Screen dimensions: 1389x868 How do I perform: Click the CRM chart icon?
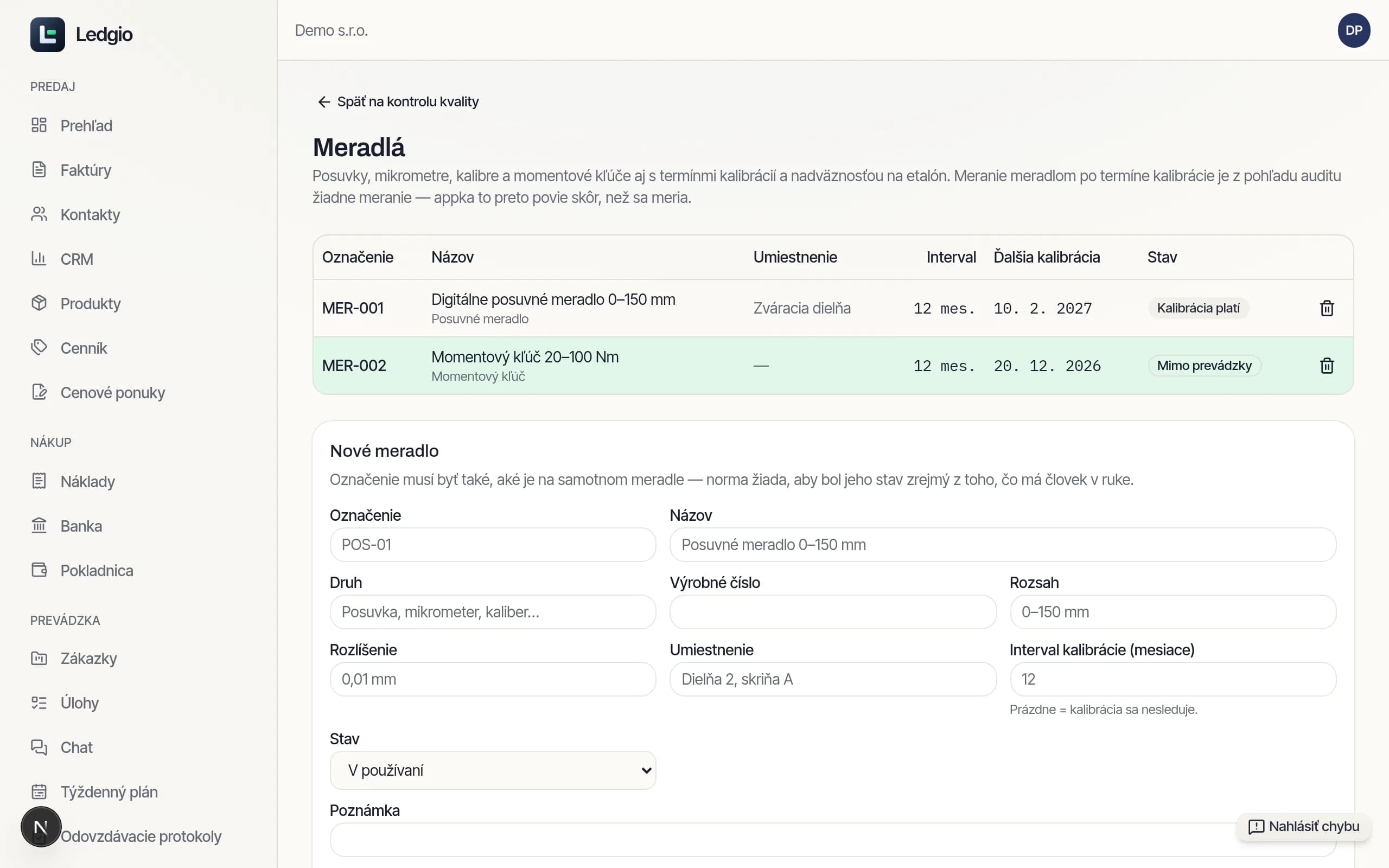click(x=39, y=259)
